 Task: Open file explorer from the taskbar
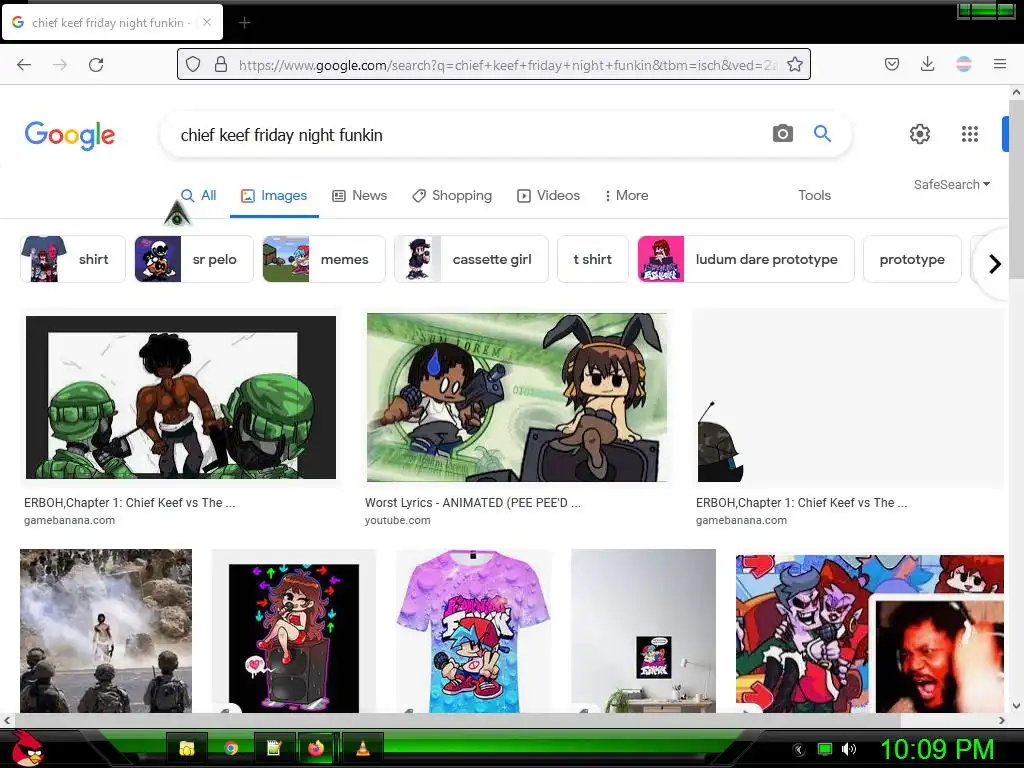[187, 748]
